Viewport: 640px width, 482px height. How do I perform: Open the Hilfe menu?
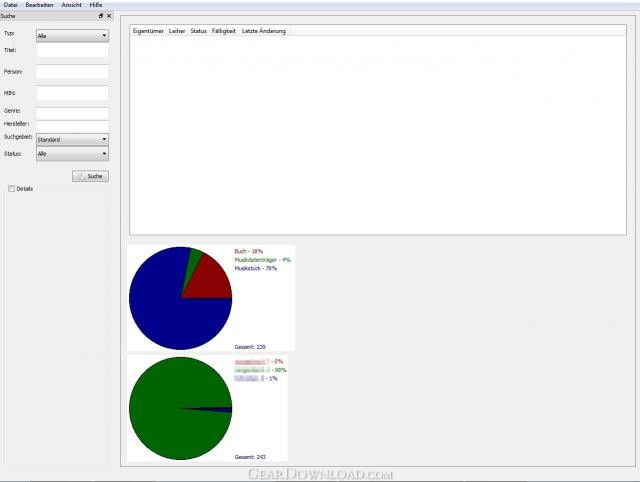click(x=96, y=5)
